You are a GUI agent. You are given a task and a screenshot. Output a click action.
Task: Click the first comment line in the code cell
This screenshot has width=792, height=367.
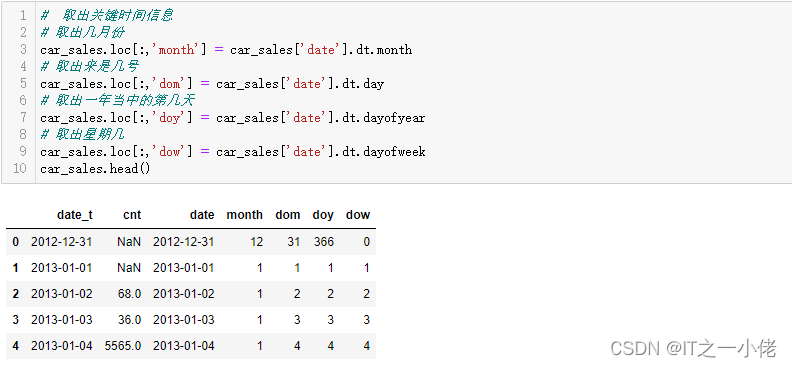pos(107,16)
